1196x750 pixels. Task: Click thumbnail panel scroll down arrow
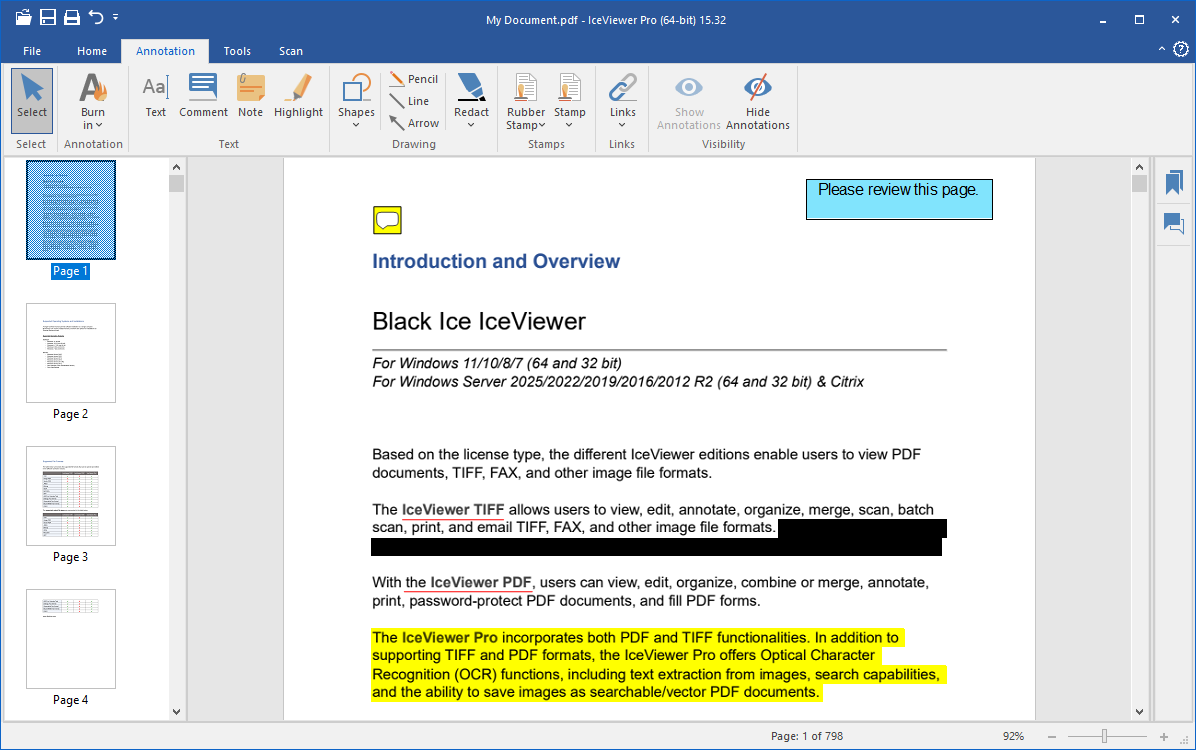coord(176,712)
